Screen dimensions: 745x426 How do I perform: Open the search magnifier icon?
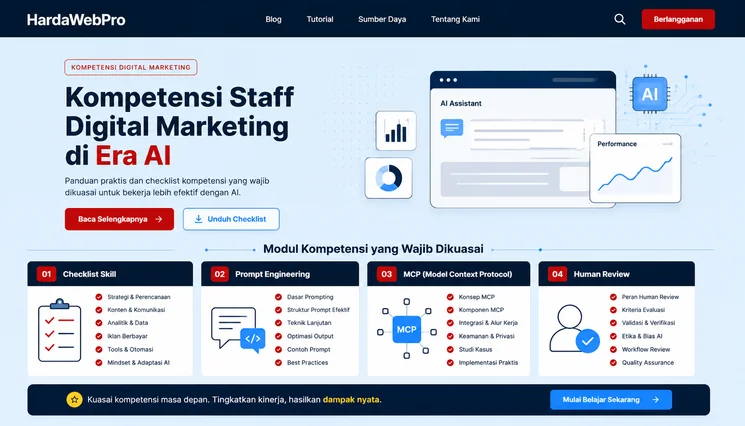click(x=620, y=19)
